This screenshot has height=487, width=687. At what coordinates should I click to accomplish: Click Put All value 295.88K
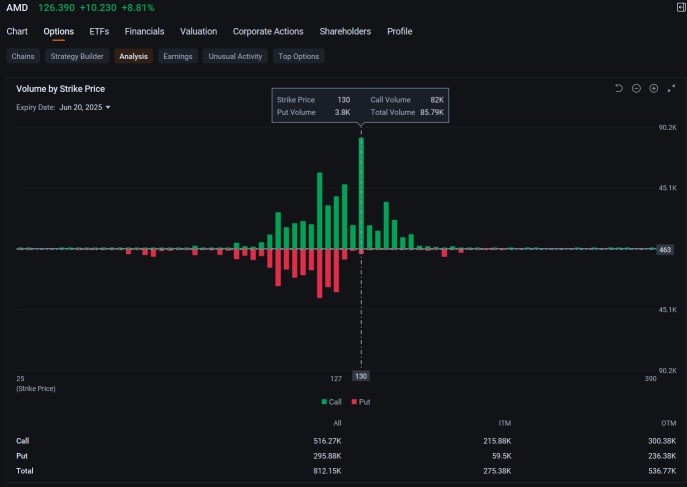coord(327,456)
